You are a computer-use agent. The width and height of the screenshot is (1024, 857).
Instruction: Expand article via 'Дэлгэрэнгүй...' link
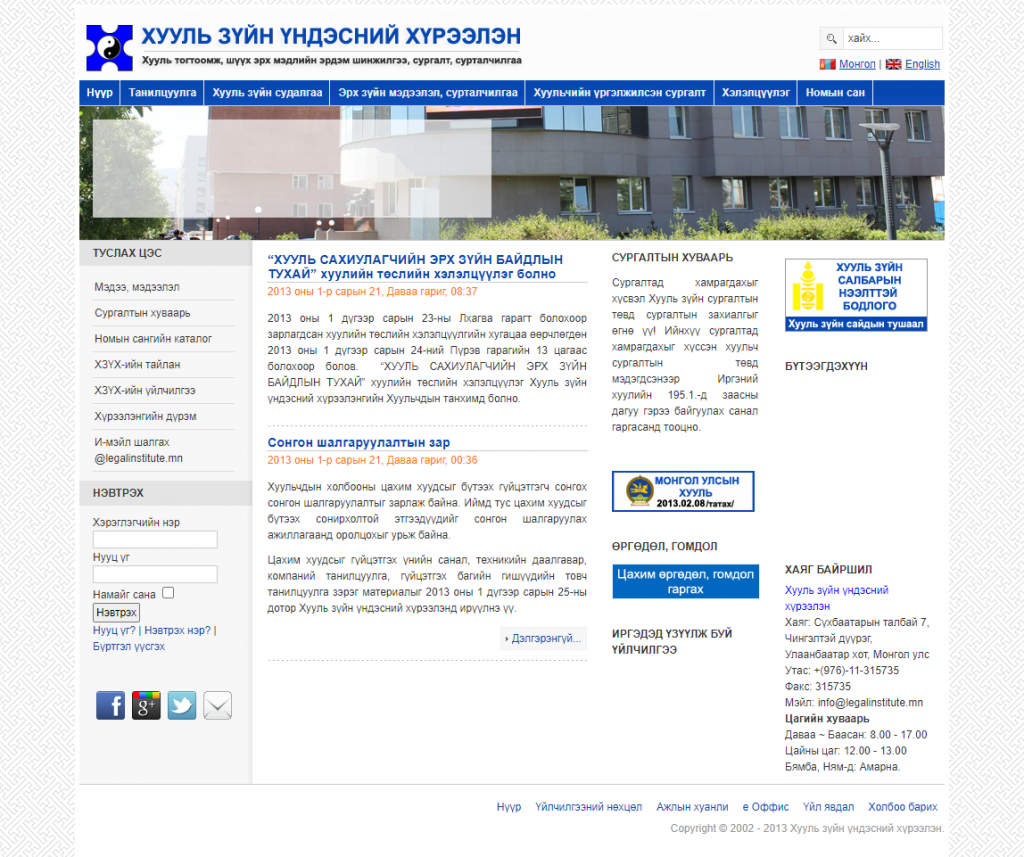click(543, 638)
